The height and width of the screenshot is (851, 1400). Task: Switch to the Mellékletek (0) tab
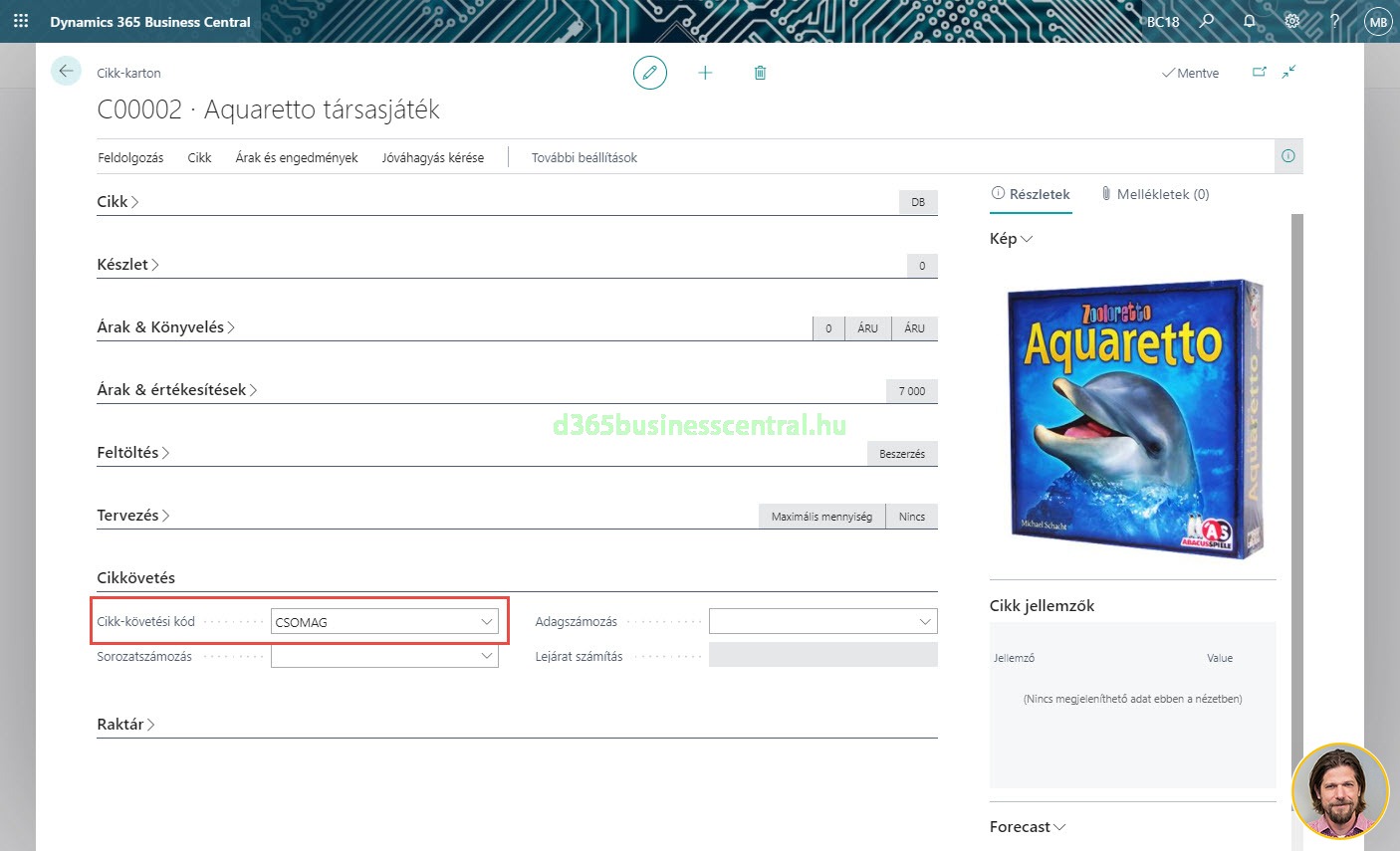click(1155, 194)
